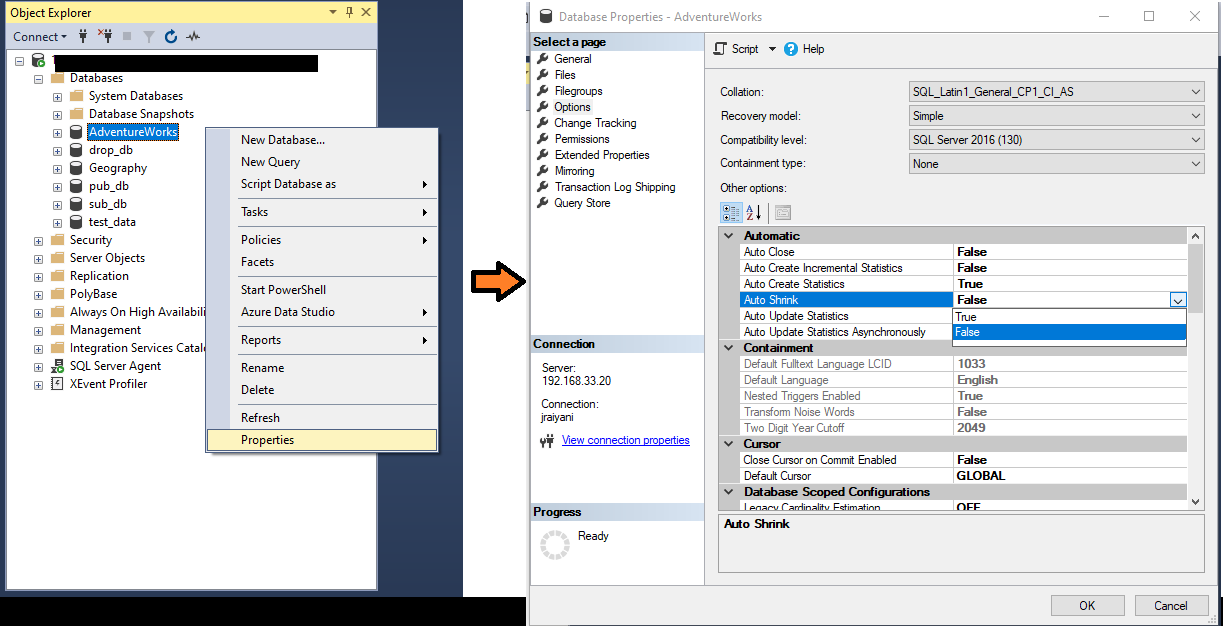Click the database icon in the dialog title bar
1223x626 pixels.
coord(546,16)
